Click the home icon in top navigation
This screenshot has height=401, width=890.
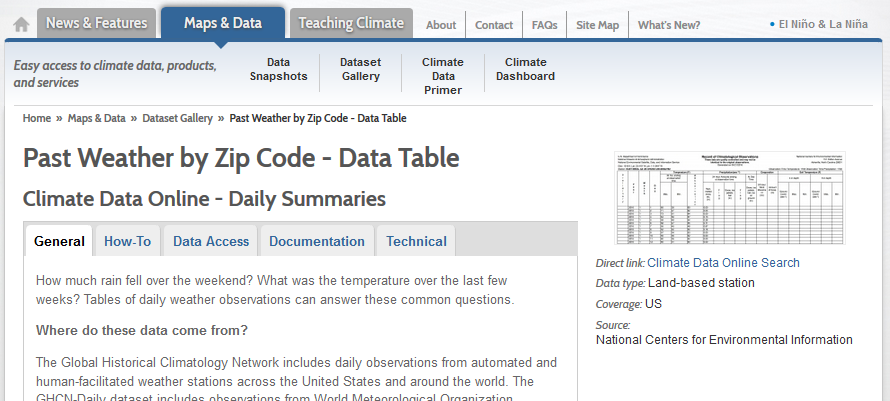21,24
